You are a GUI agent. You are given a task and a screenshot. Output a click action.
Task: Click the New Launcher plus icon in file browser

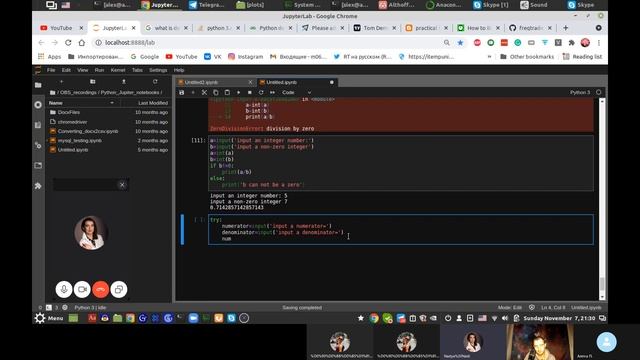click(x=62, y=82)
